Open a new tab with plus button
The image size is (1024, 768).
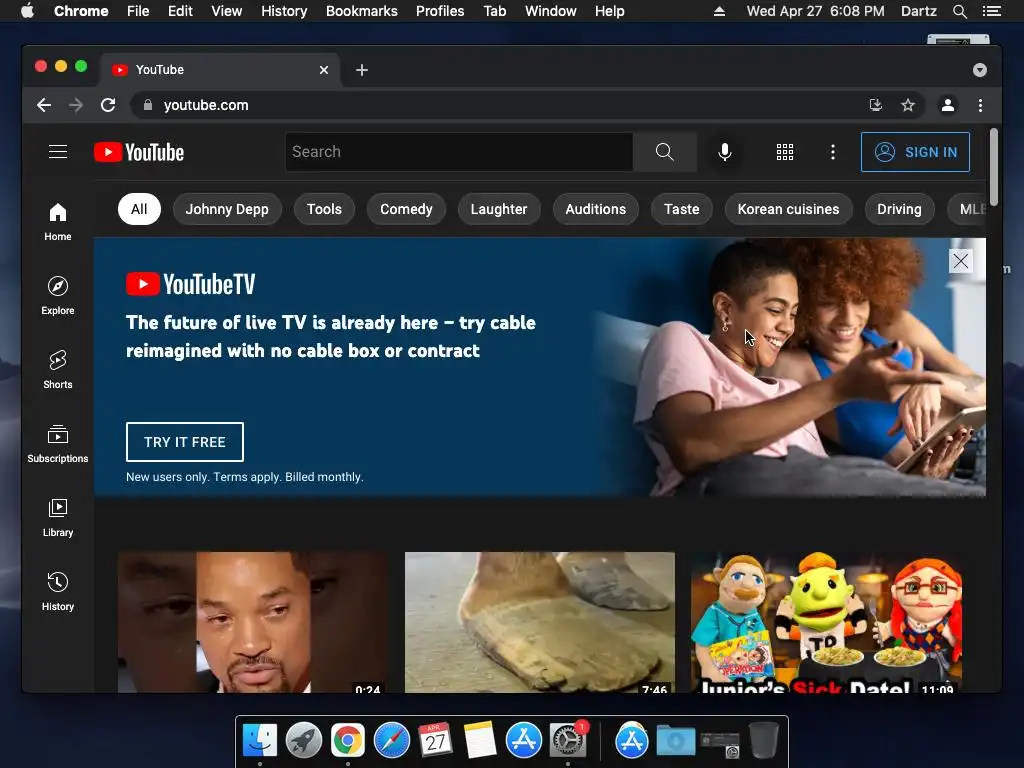(x=362, y=70)
